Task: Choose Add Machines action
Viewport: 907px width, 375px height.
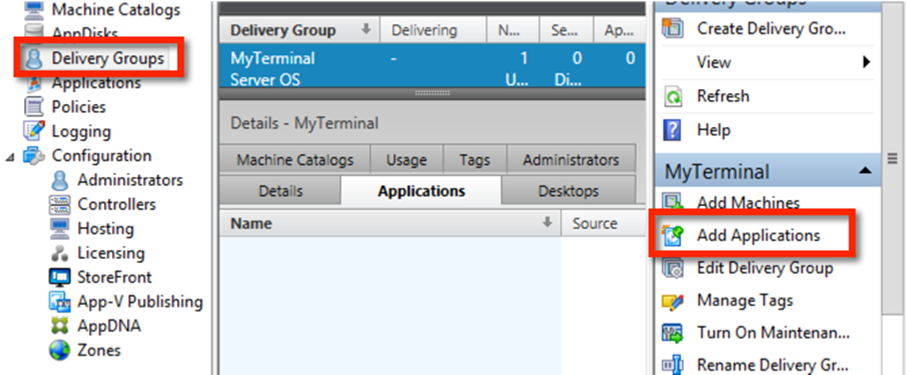Action: (749, 203)
